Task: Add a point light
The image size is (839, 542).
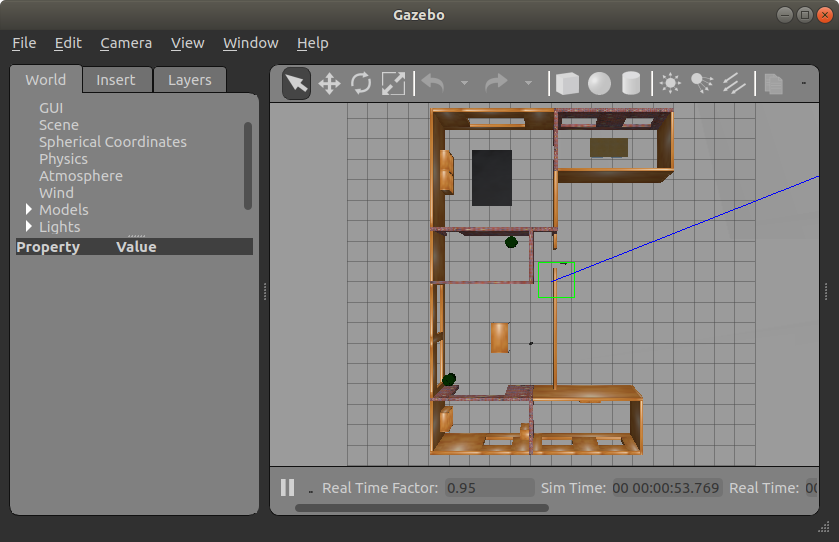Action: coord(670,83)
